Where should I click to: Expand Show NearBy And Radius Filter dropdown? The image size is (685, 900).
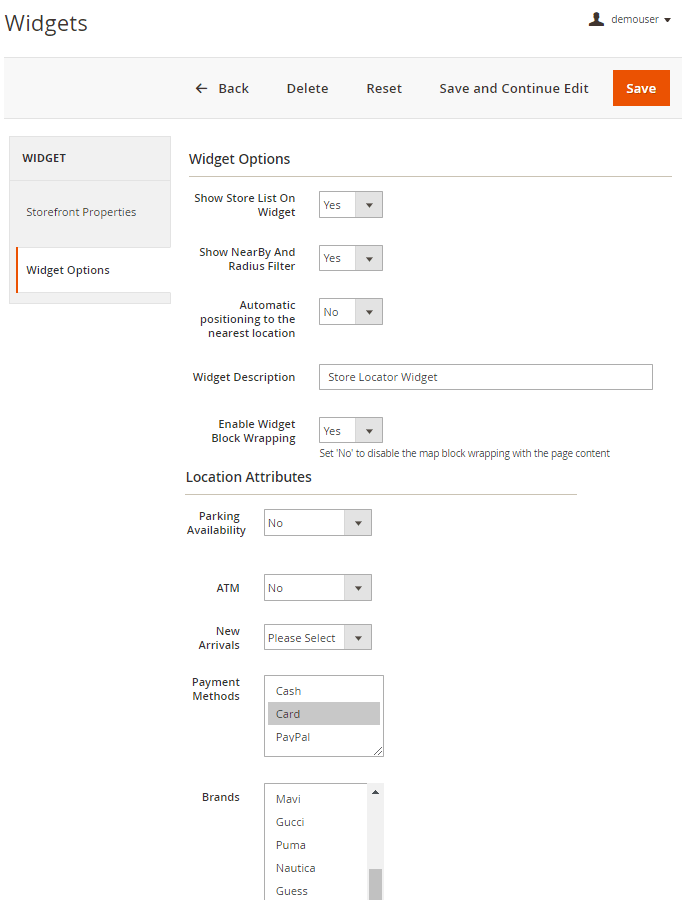point(351,258)
